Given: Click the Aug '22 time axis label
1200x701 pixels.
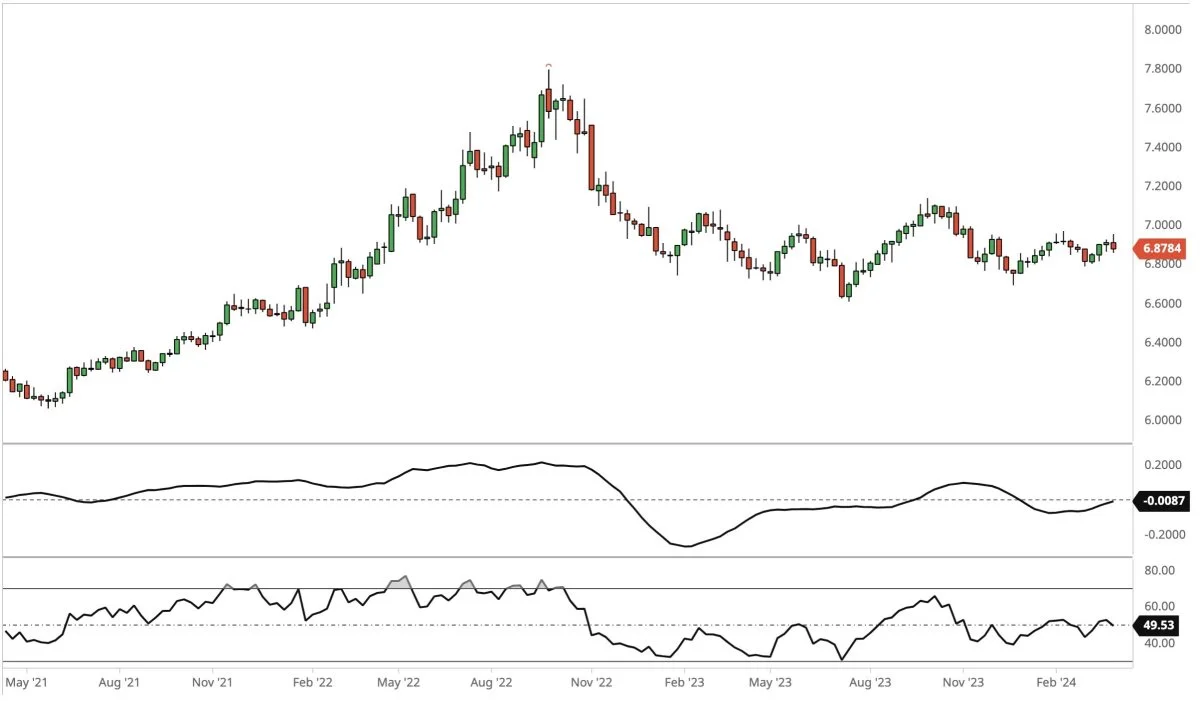Looking at the screenshot, I should tap(492, 683).
